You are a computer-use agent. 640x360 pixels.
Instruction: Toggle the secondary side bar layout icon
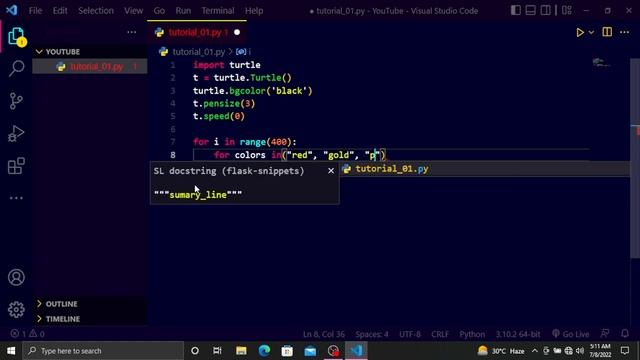[545, 10]
